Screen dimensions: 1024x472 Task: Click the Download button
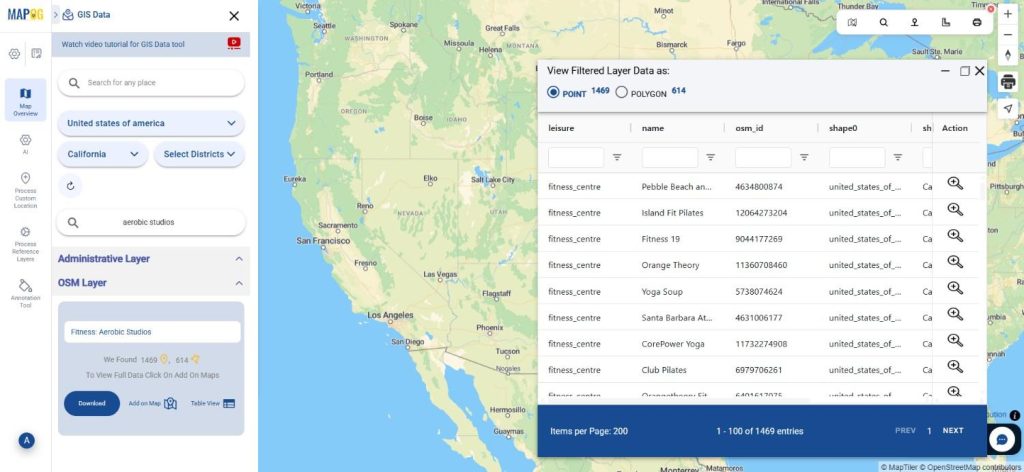tap(91, 403)
